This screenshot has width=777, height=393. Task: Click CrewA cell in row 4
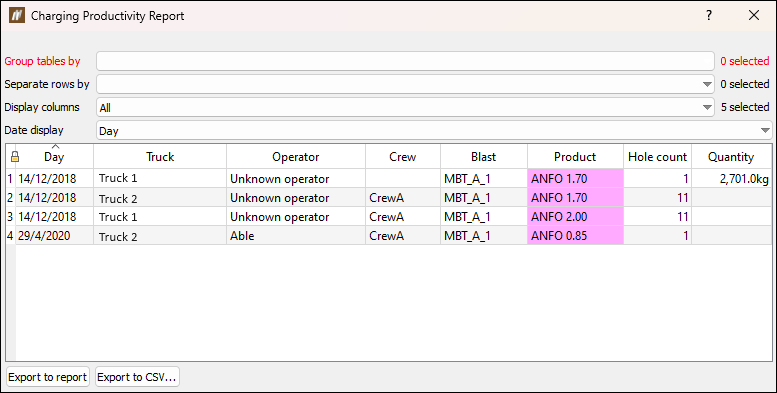coord(403,235)
